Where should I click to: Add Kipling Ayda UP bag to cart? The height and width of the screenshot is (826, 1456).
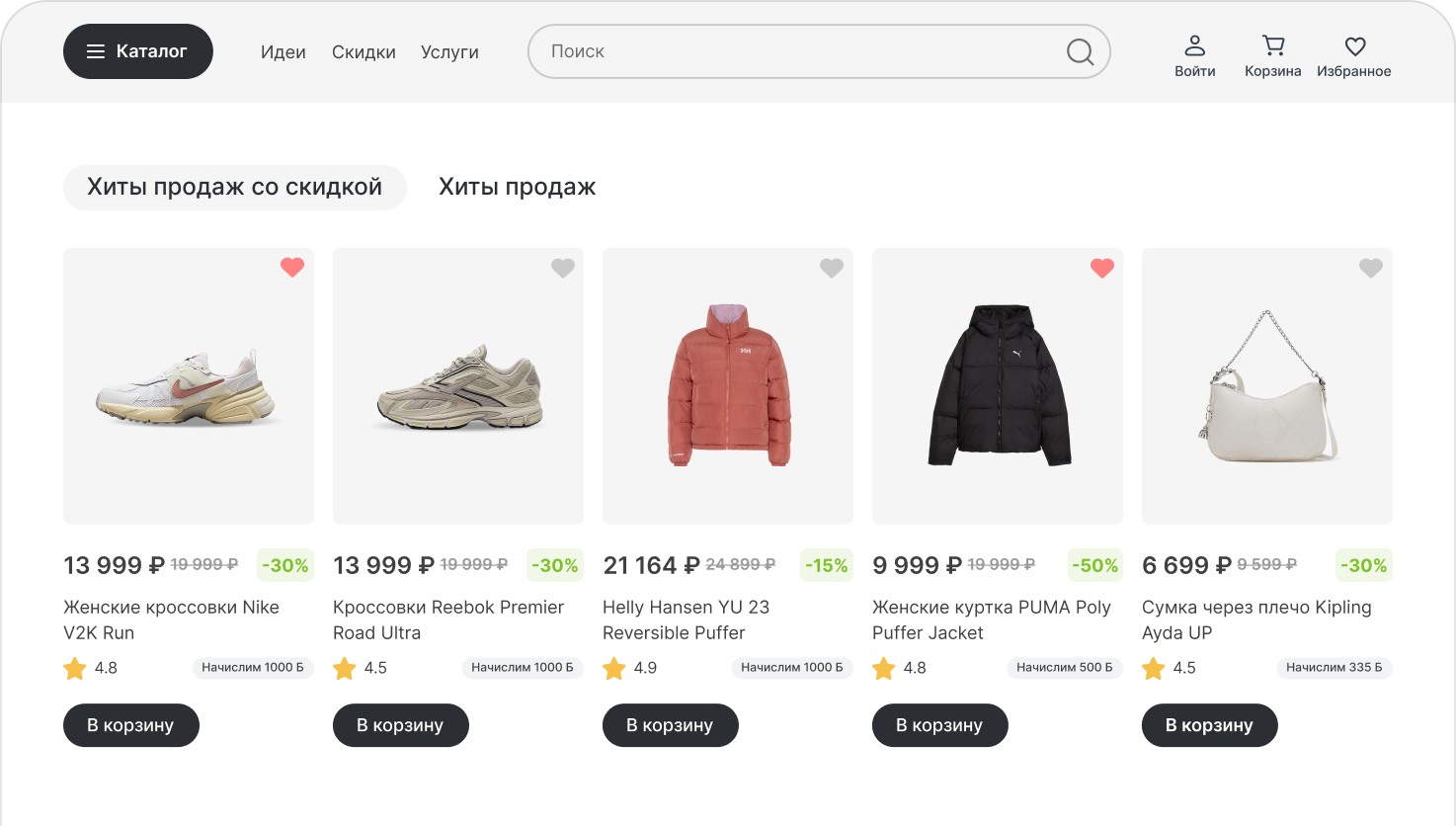[x=1209, y=725]
